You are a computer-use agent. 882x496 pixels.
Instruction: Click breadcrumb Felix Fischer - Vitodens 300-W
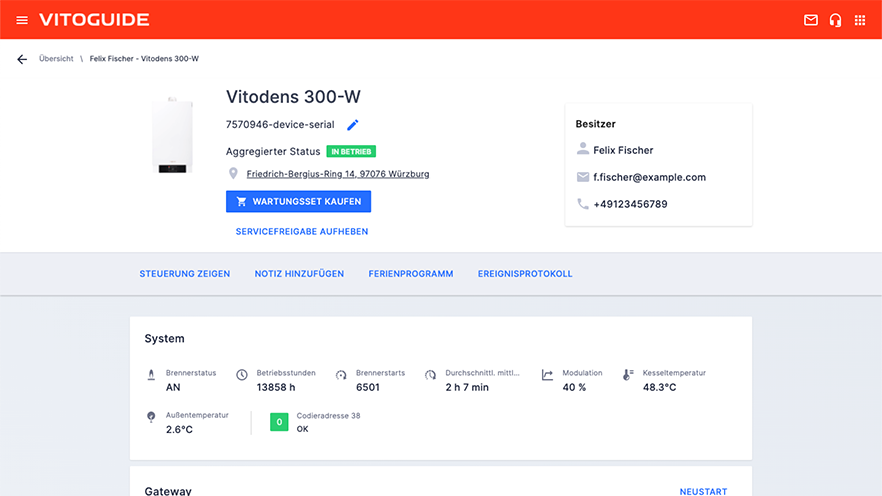click(x=144, y=58)
